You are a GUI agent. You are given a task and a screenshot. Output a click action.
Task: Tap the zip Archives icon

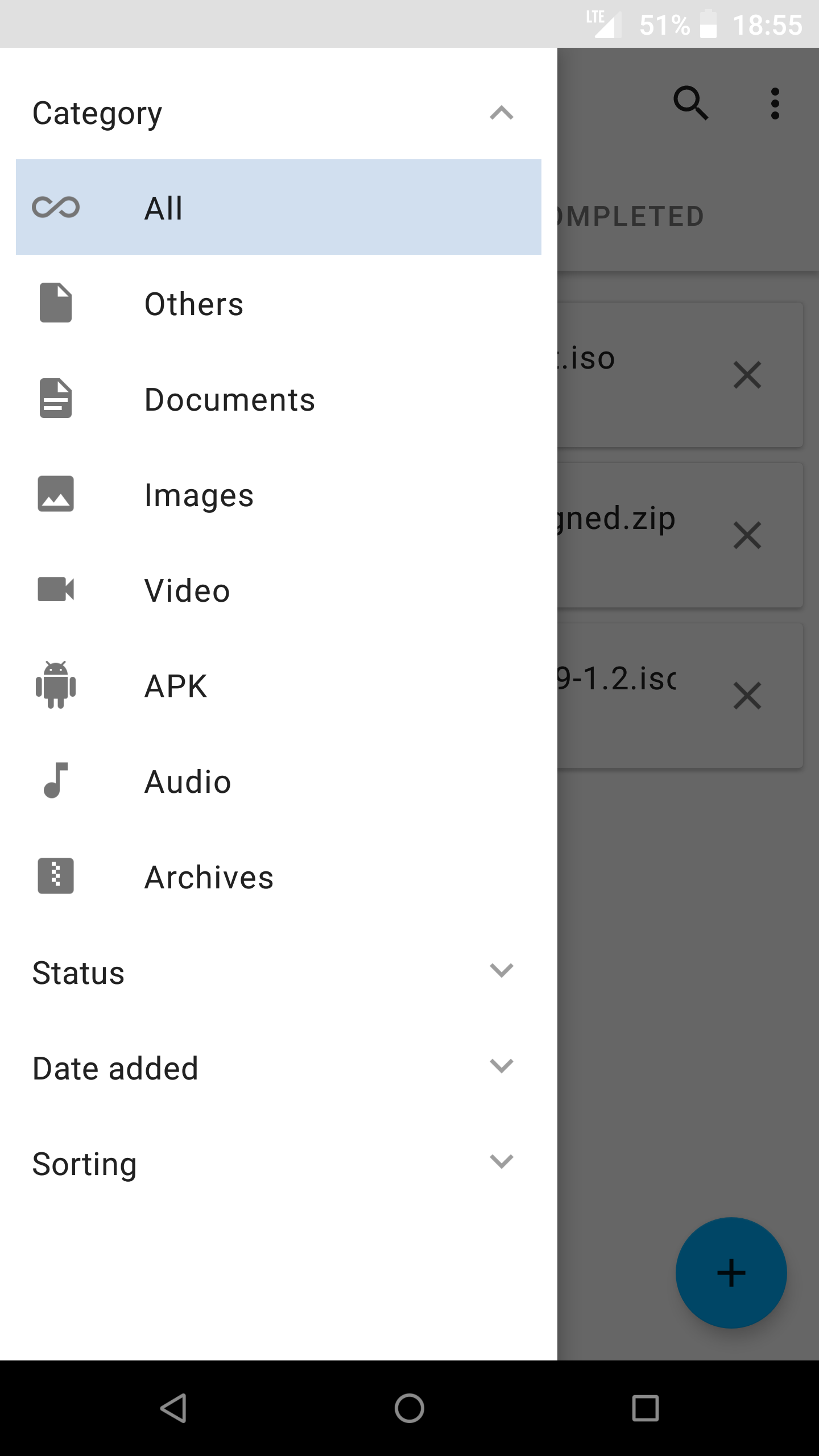point(56,876)
